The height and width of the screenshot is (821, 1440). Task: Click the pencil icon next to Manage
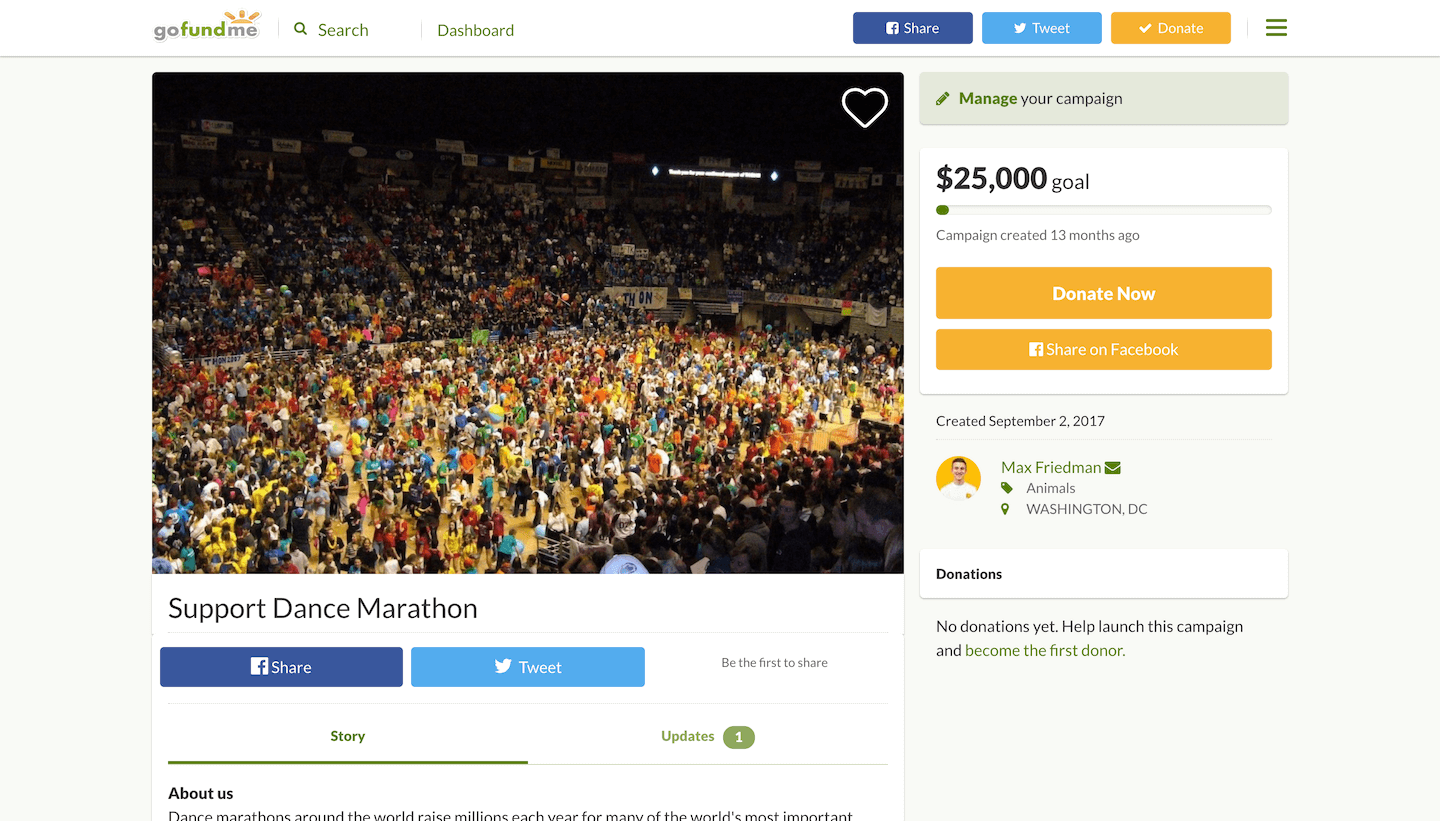(941, 98)
